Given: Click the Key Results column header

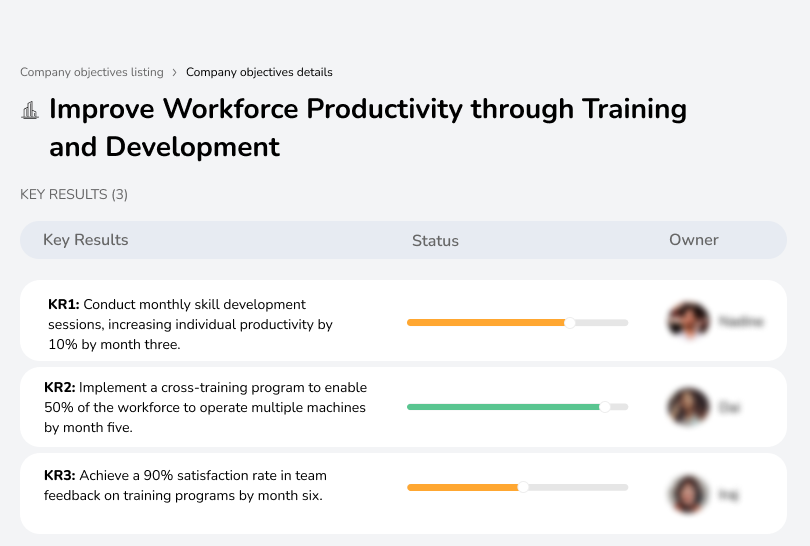Looking at the screenshot, I should coord(86,240).
